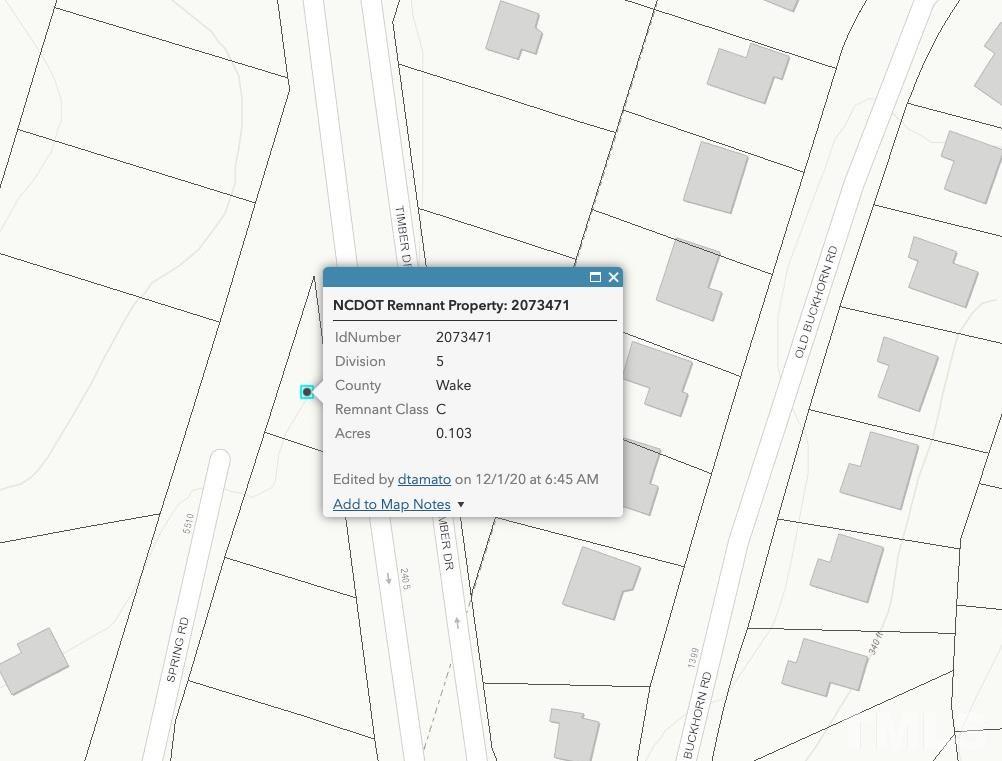This screenshot has width=1002, height=761.
Task: Select the highlighted remnant property point marker
Action: point(307,392)
